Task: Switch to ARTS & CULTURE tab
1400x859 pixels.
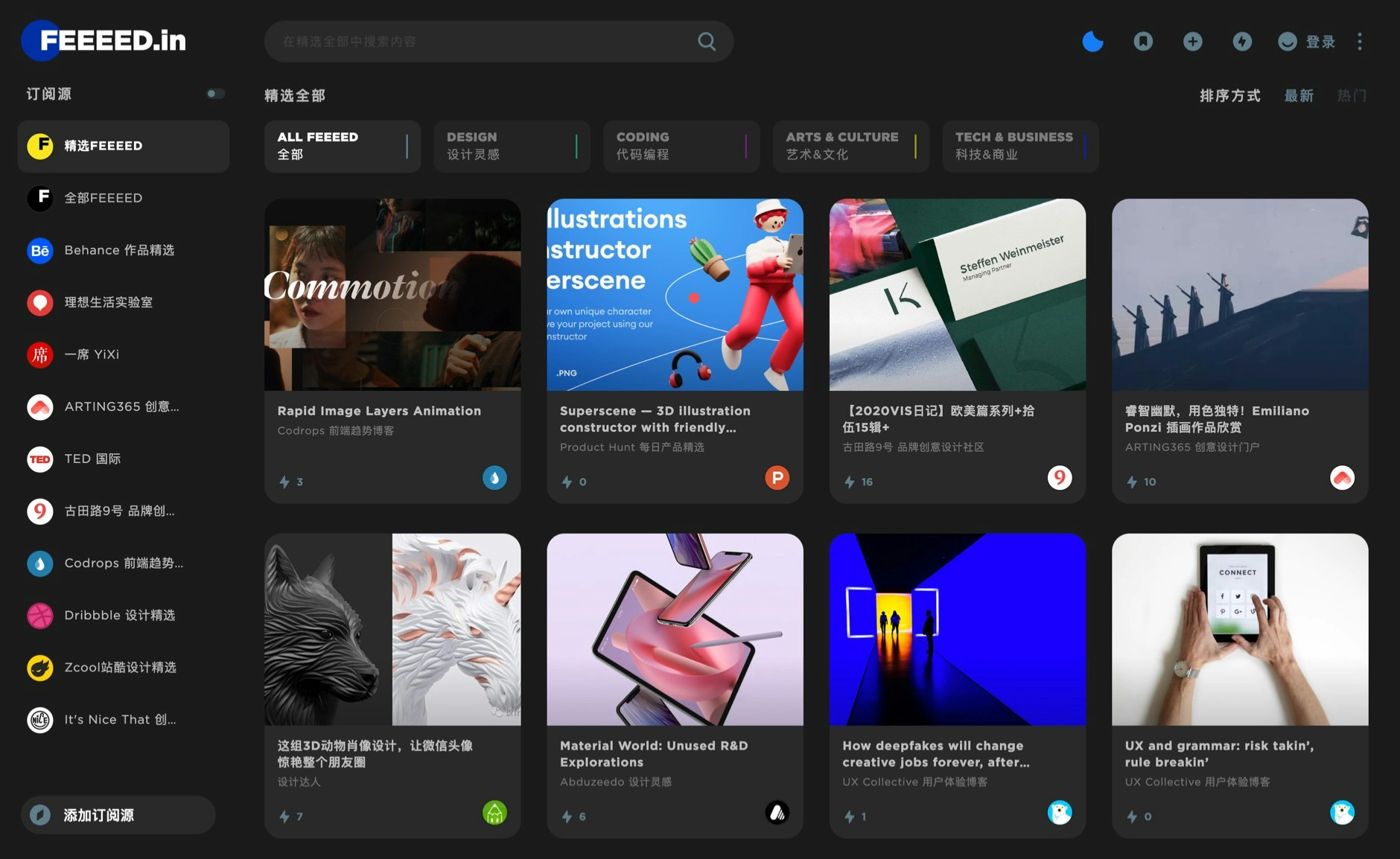Action: tap(851, 146)
